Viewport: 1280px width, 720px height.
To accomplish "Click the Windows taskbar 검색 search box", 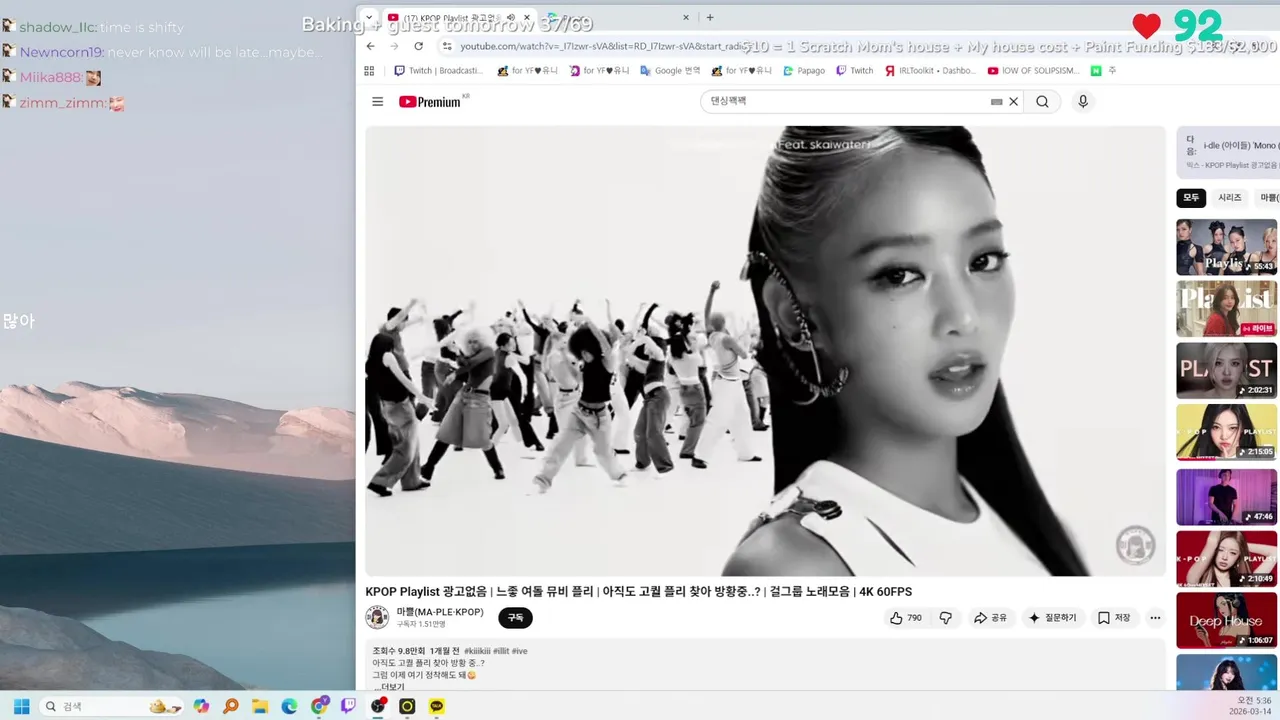I will coord(110,706).
